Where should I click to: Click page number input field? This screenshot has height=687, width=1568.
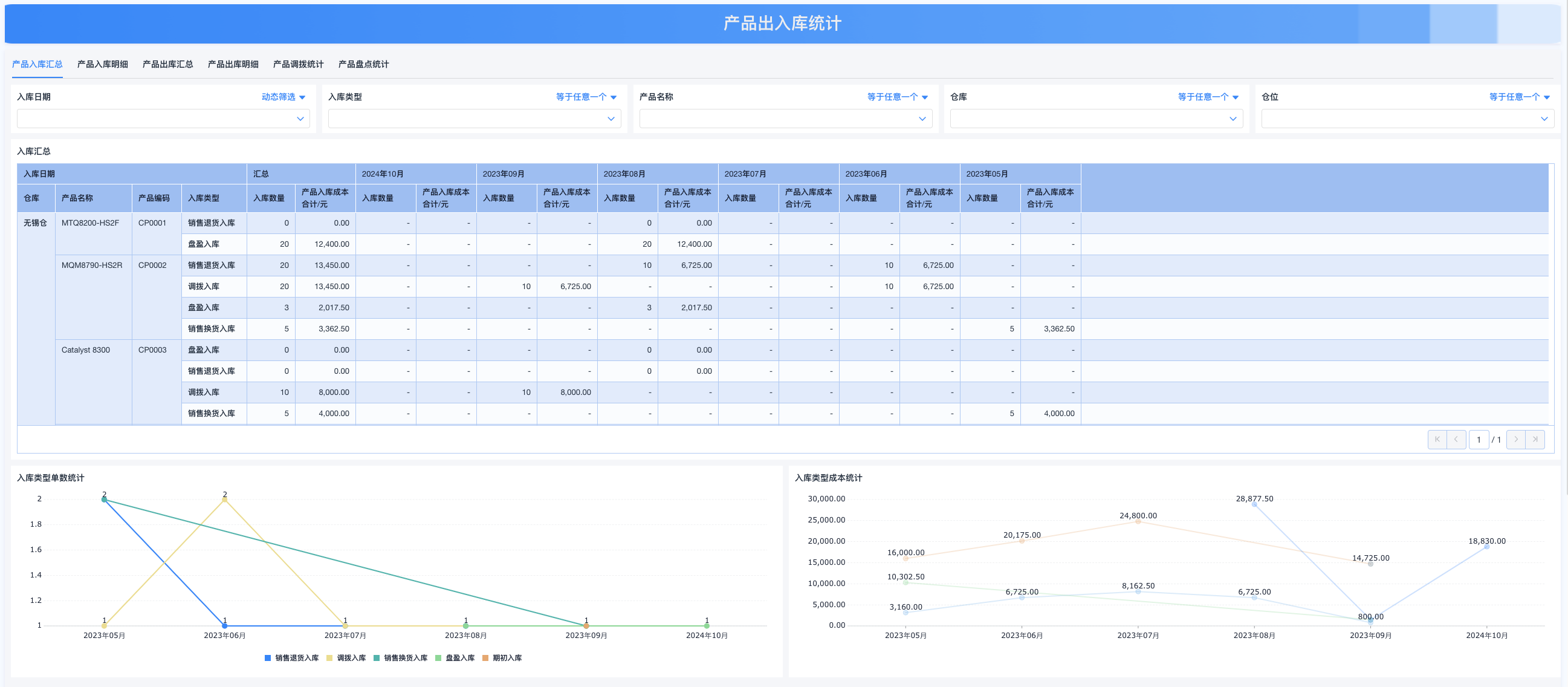coord(1478,440)
